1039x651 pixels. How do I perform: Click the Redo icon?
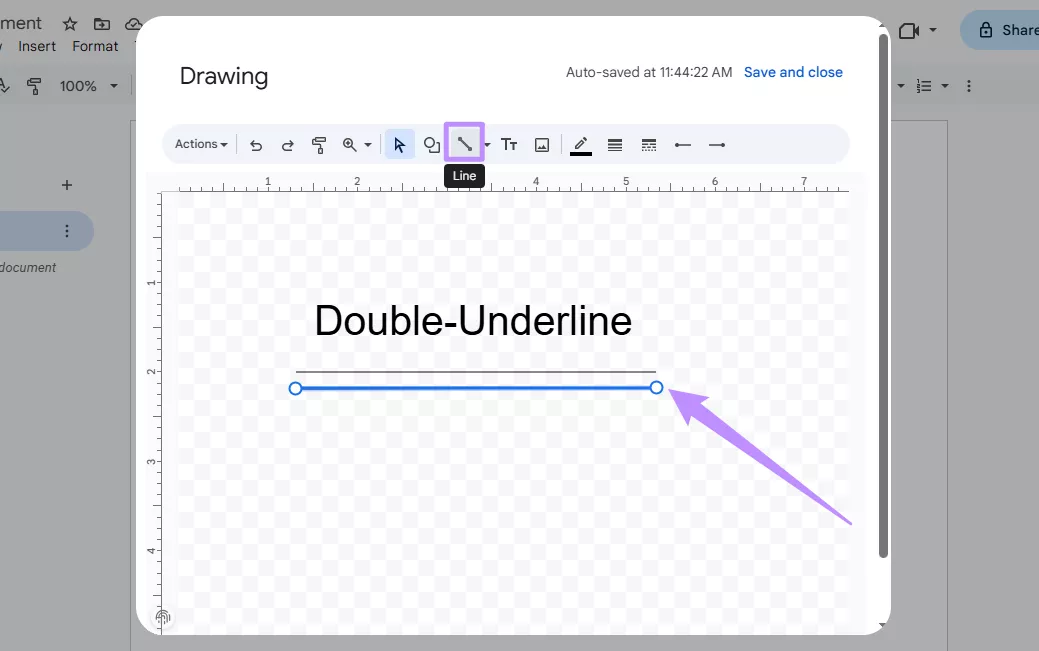288,144
